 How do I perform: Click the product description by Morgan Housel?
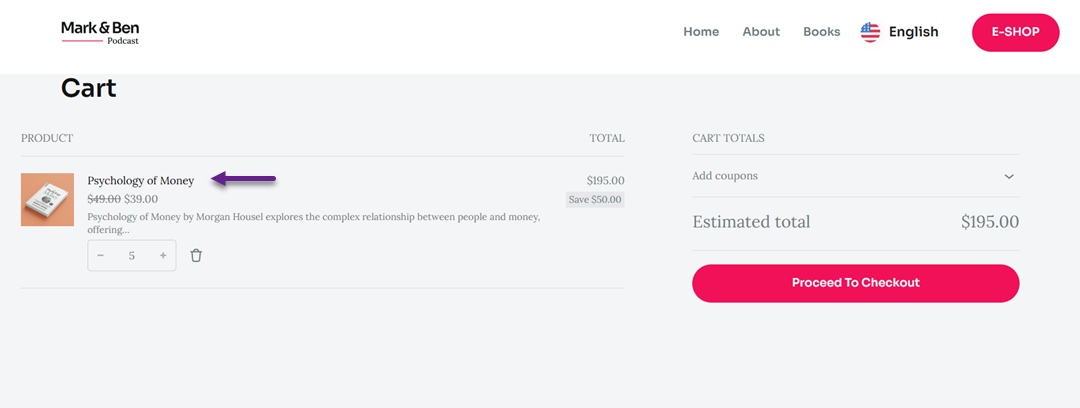coord(313,223)
